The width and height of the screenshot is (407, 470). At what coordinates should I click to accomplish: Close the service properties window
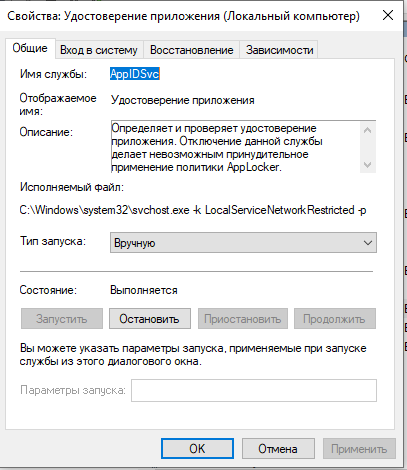(388, 15)
